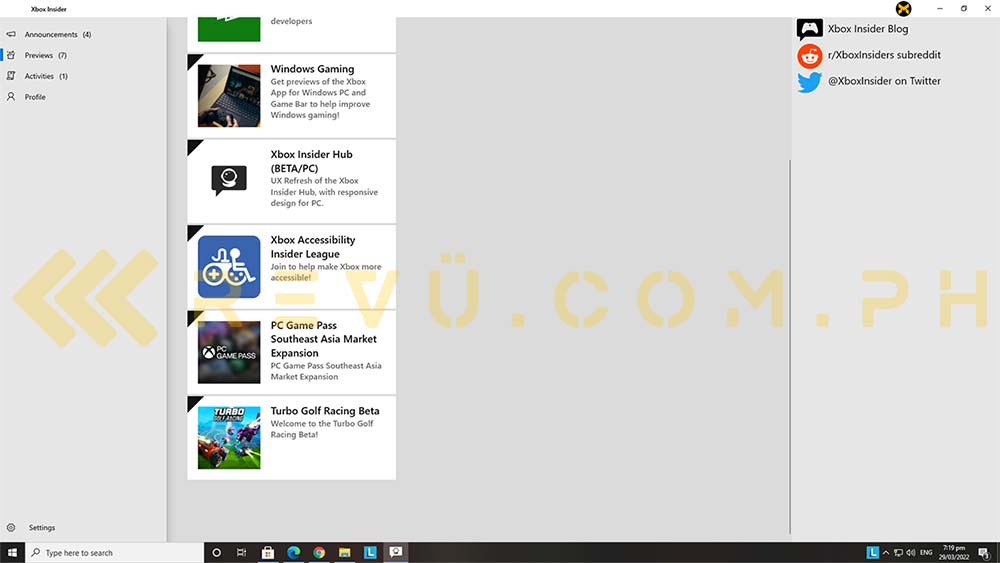
Task: Click the Xbox Insider Blog controller icon
Action: click(x=809, y=29)
